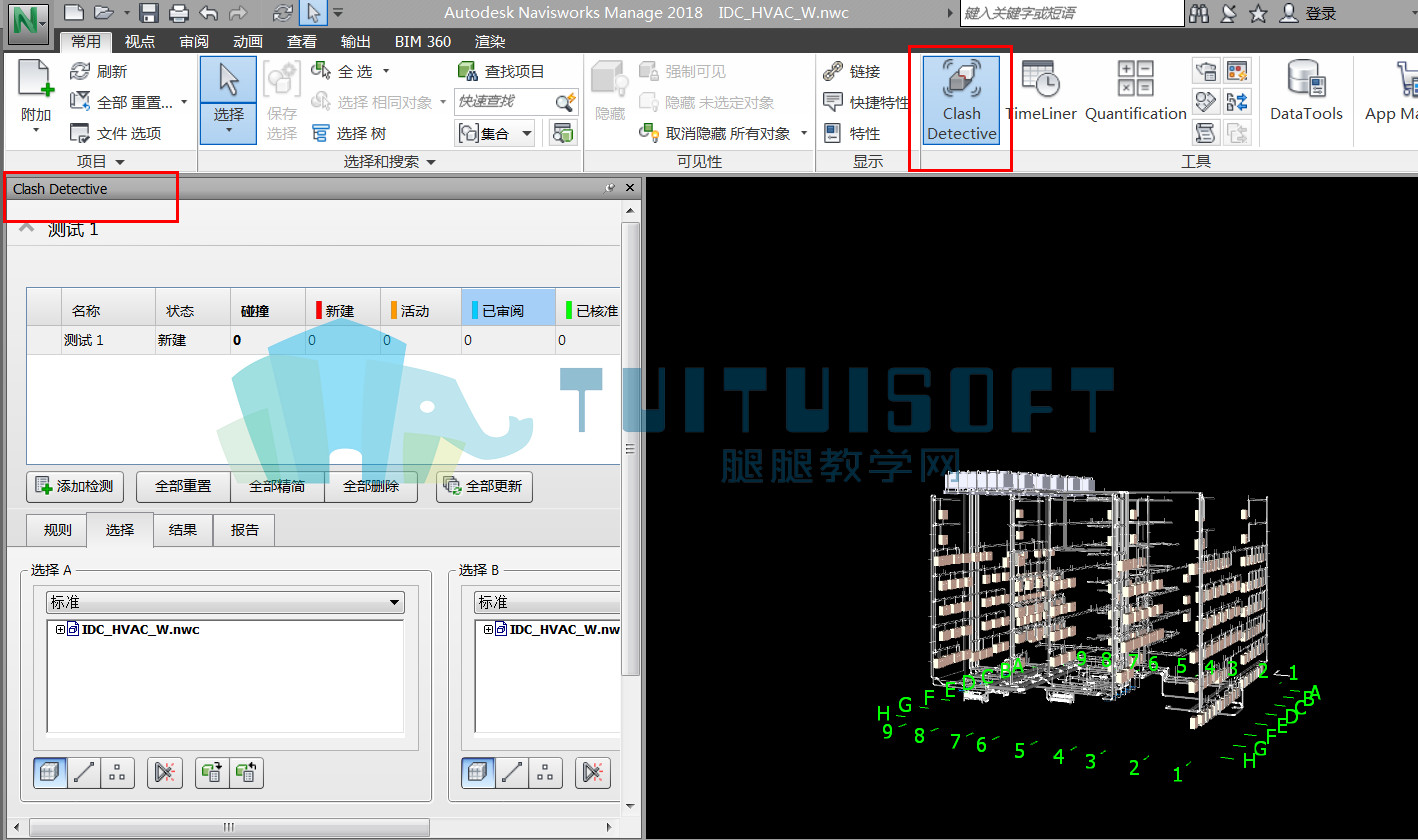
Task: Click the Add Test (添加检测) button
Action: coord(75,487)
